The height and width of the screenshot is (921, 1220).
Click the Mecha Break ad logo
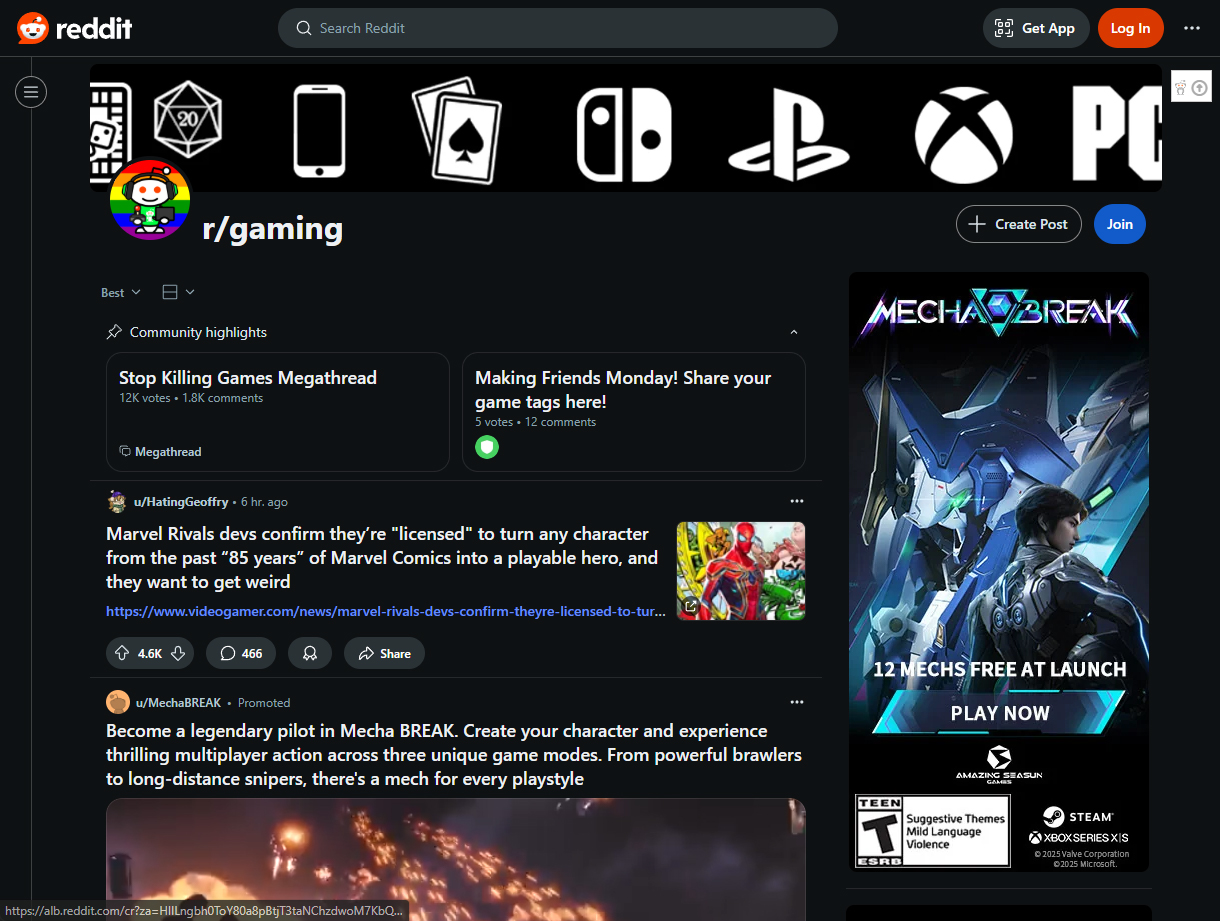point(999,314)
